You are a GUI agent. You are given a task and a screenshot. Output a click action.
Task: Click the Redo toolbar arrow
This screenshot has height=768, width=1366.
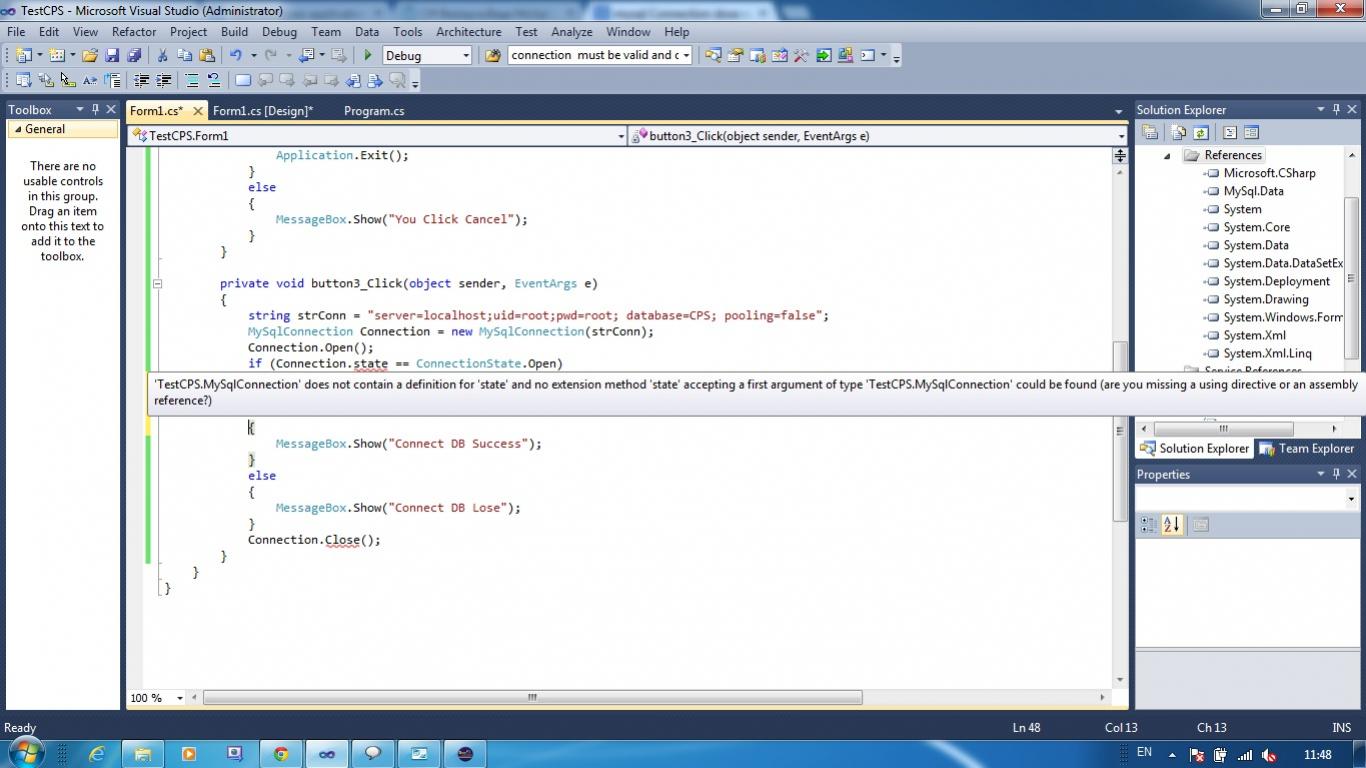click(270, 55)
